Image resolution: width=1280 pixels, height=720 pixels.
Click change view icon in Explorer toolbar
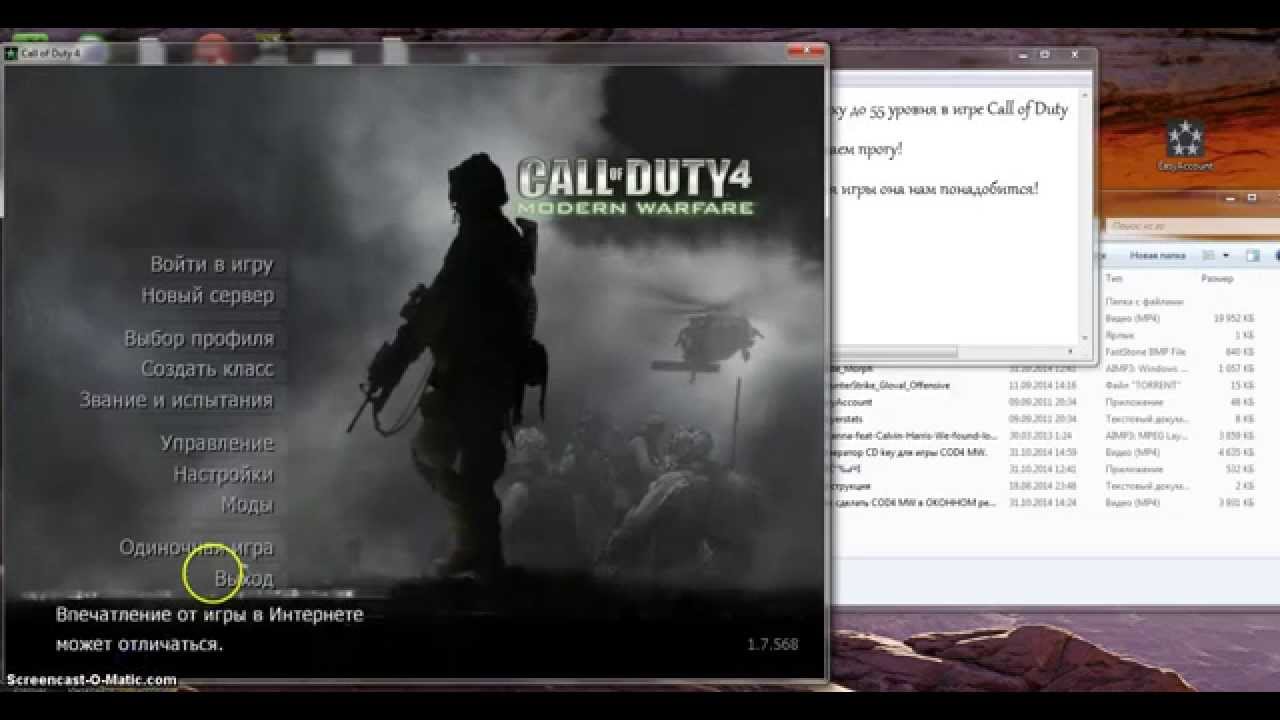click(x=1209, y=256)
